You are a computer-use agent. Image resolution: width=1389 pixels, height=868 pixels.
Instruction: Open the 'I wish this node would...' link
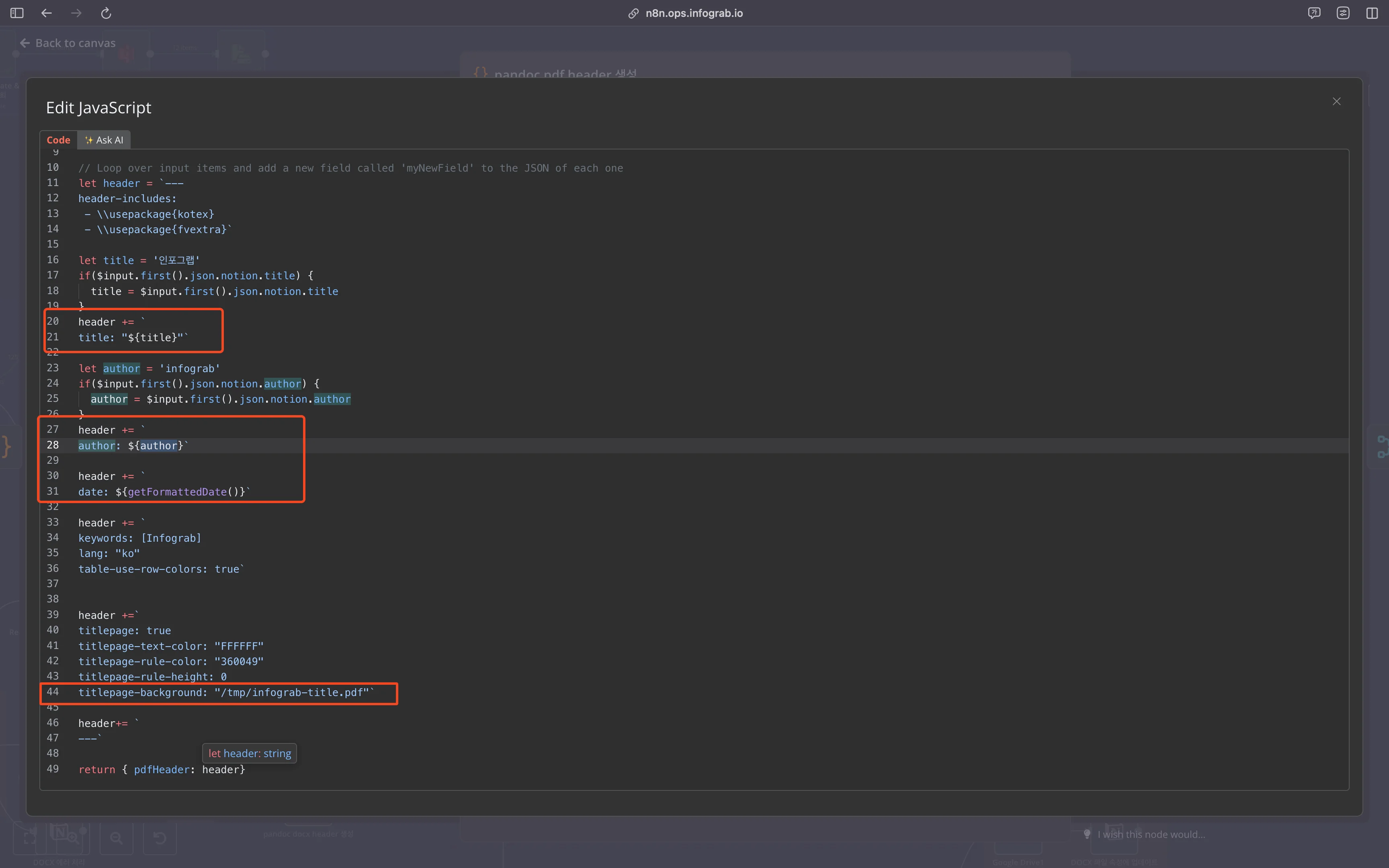1151,834
